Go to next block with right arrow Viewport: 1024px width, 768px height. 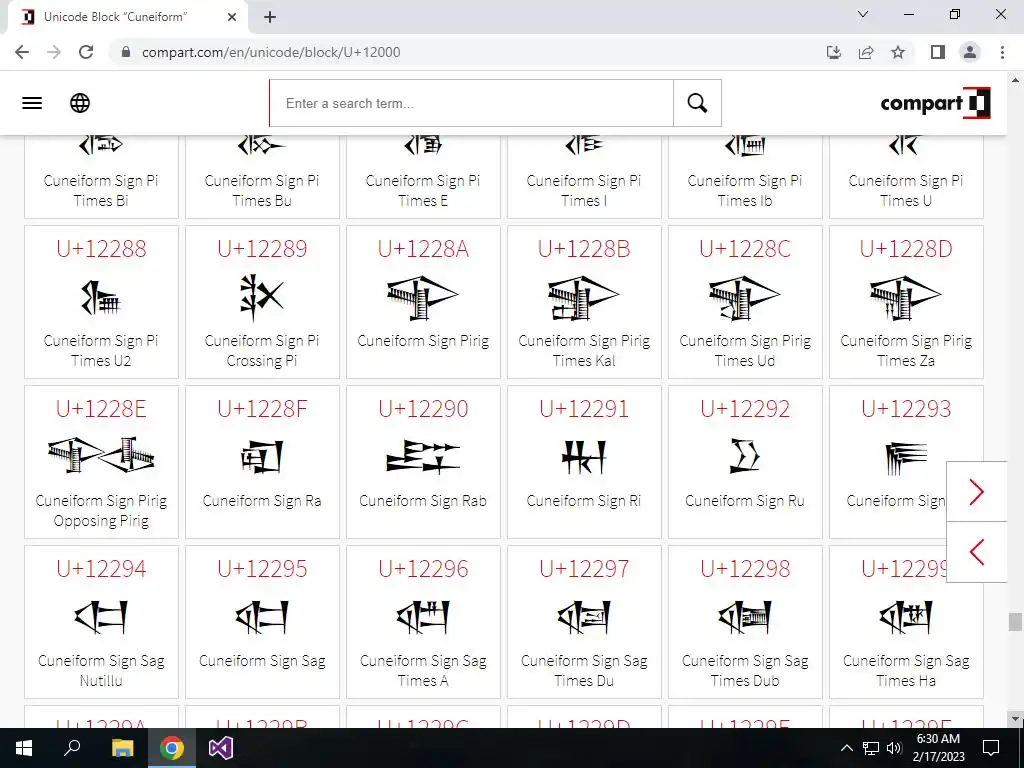click(x=977, y=492)
